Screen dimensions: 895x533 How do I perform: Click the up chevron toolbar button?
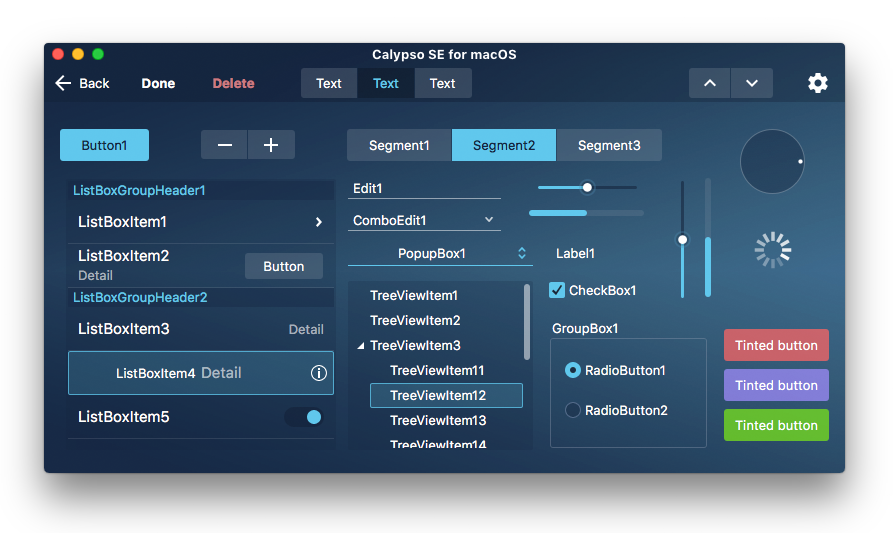click(x=709, y=83)
